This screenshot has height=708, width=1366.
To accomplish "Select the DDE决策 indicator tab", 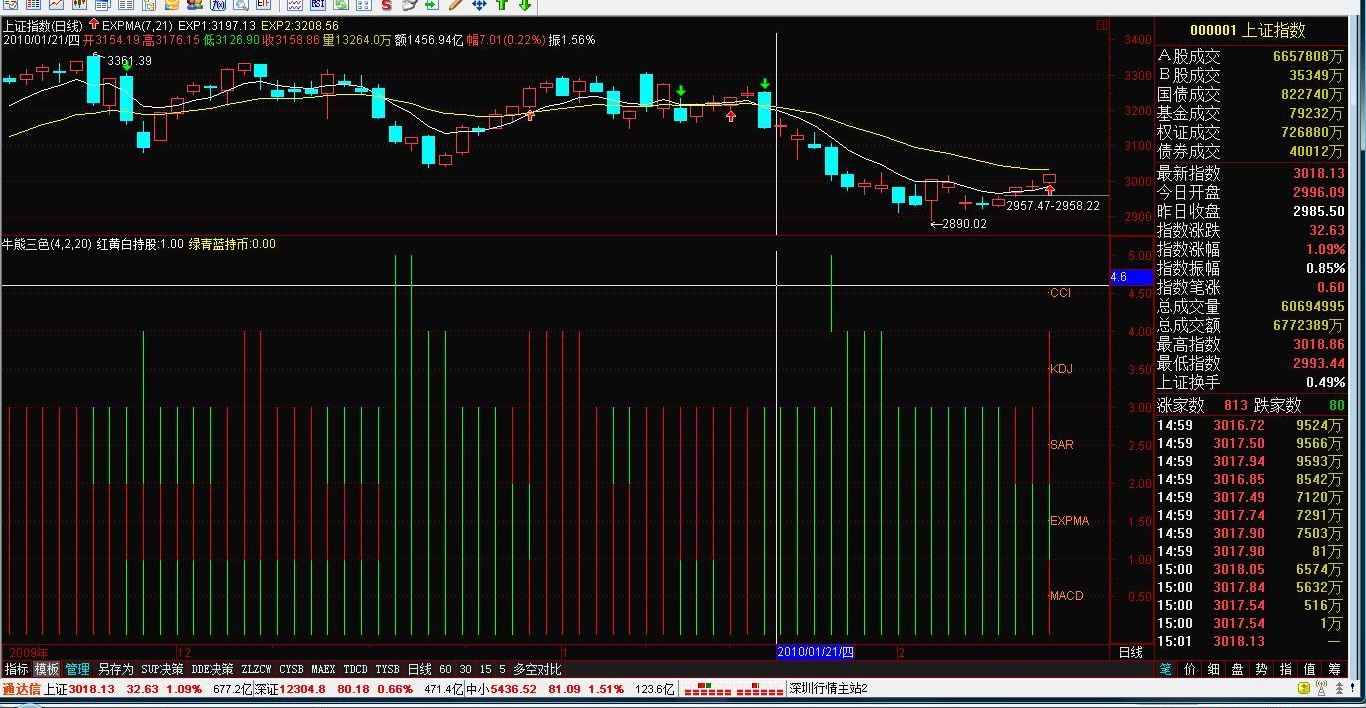I will tap(212, 669).
